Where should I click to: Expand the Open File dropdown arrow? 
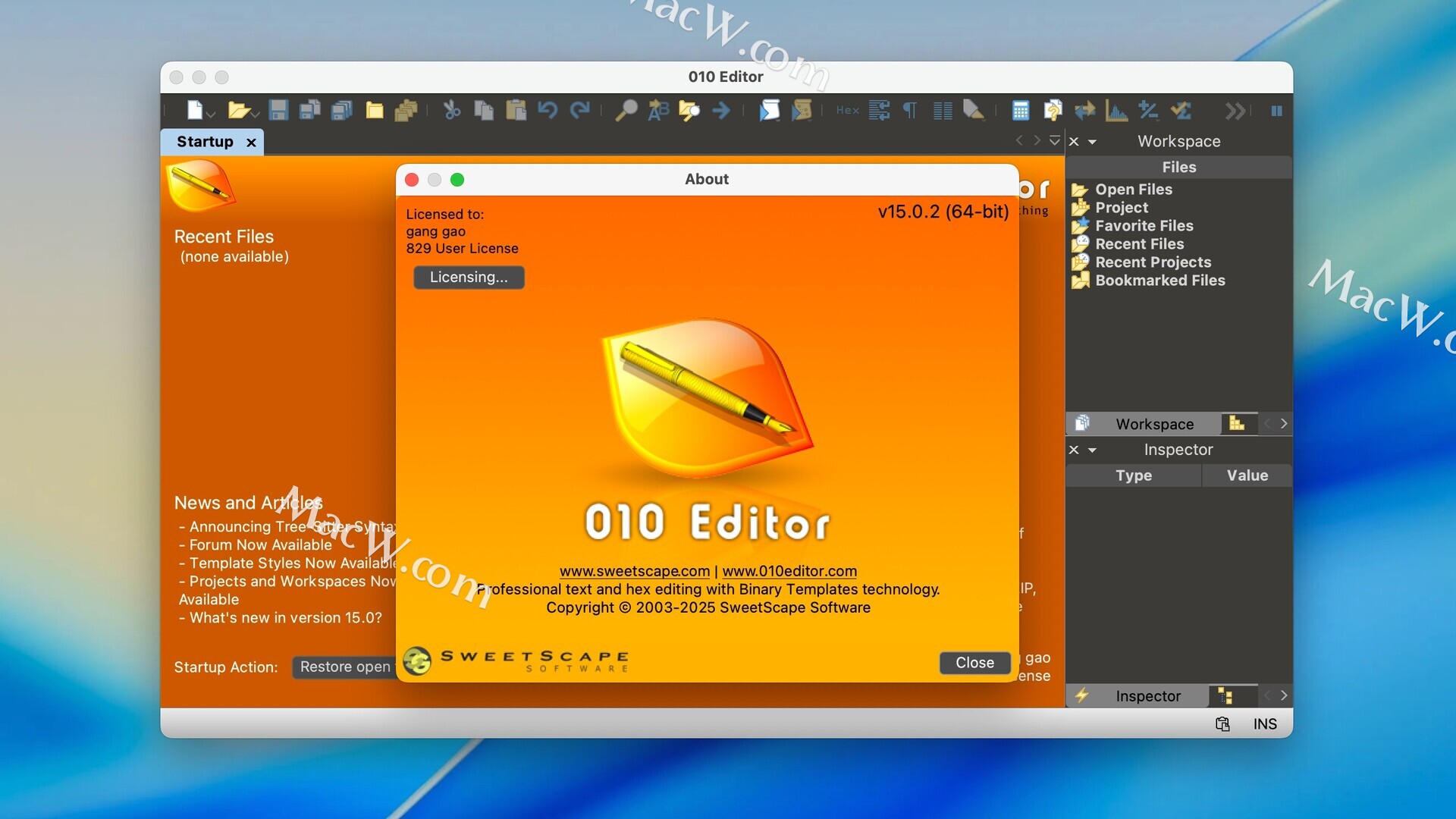[256, 115]
